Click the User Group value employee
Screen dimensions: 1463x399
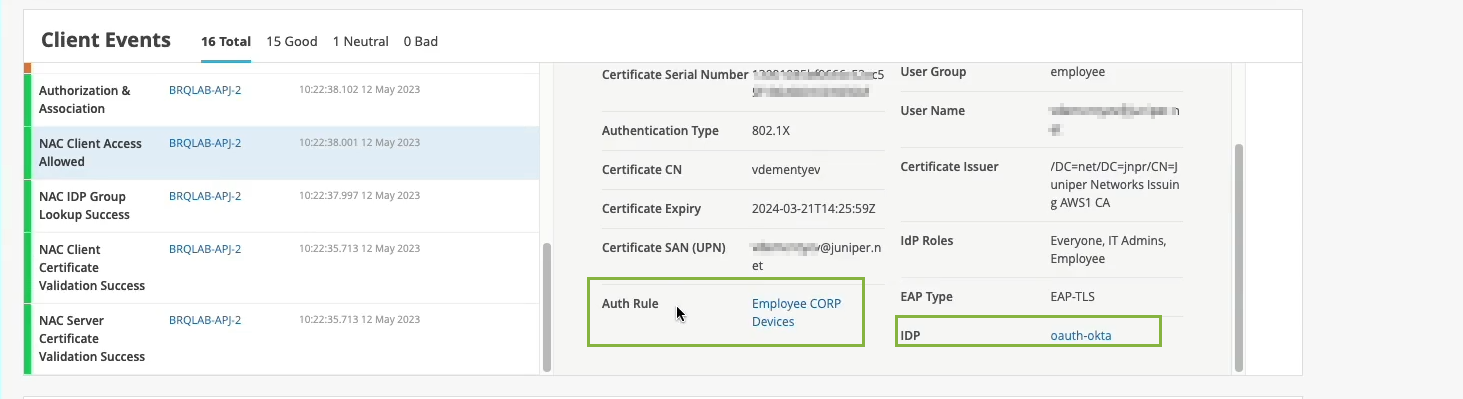[1078, 72]
